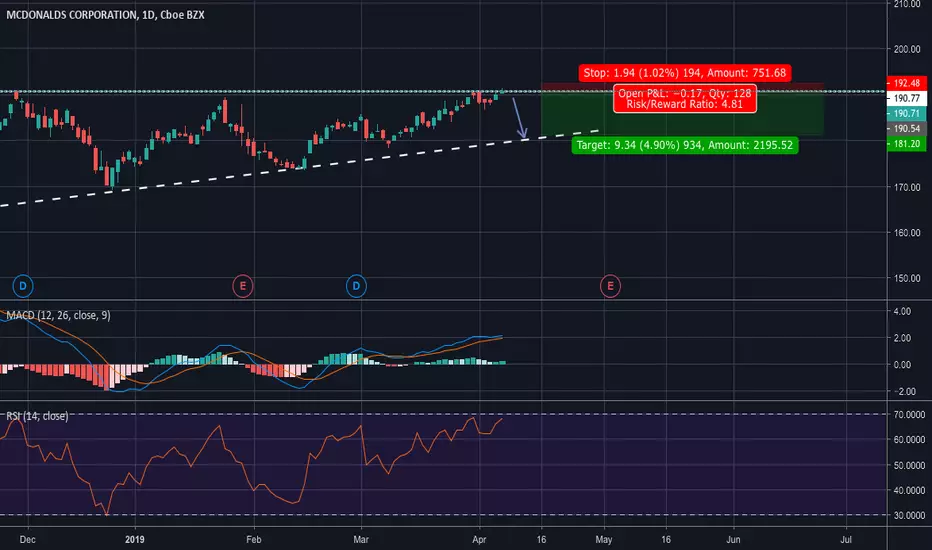Click the Open P&L Risk/Reward Ratio box
The image size is (932, 550).
(x=685, y=99)
